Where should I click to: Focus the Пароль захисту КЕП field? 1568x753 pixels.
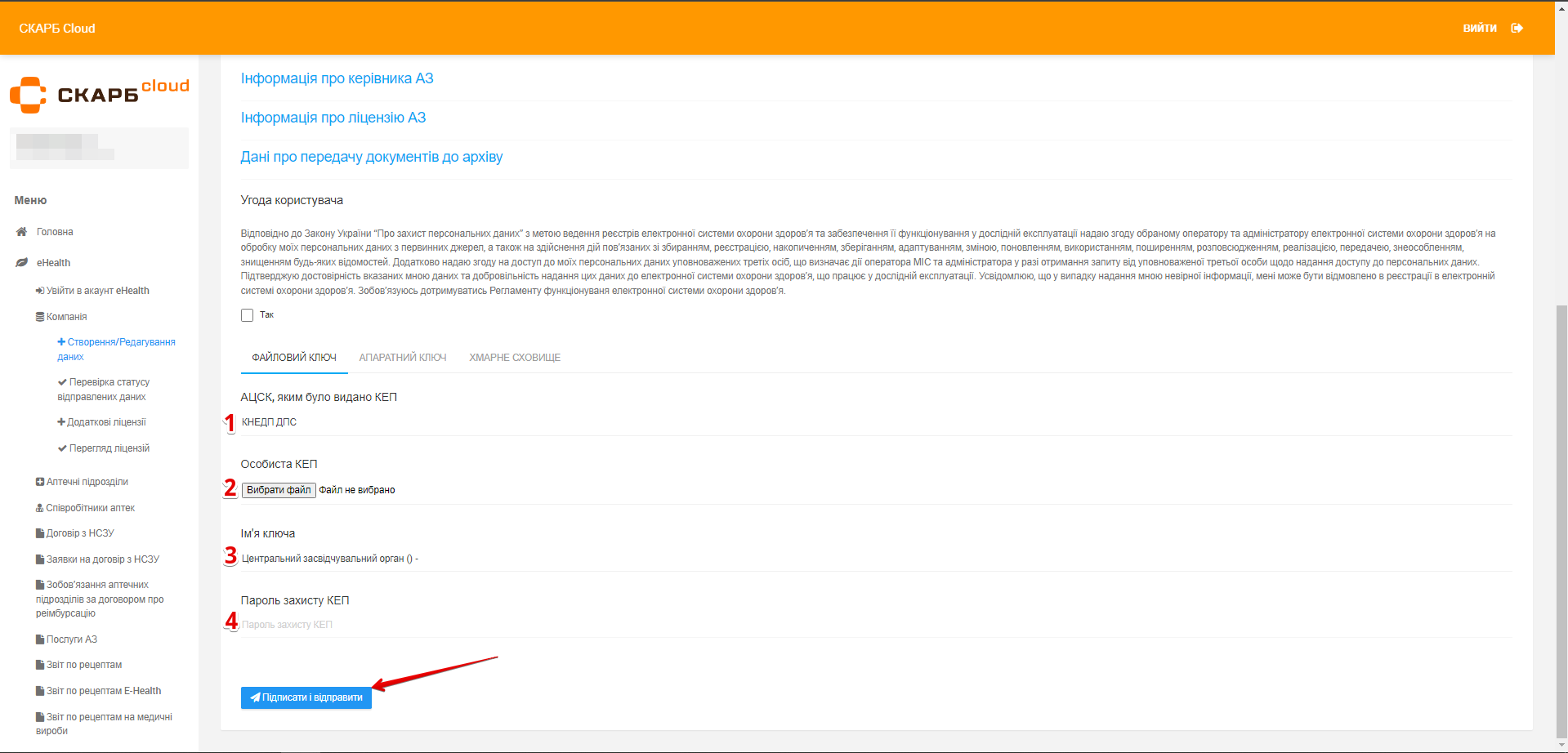pos(874,625)
